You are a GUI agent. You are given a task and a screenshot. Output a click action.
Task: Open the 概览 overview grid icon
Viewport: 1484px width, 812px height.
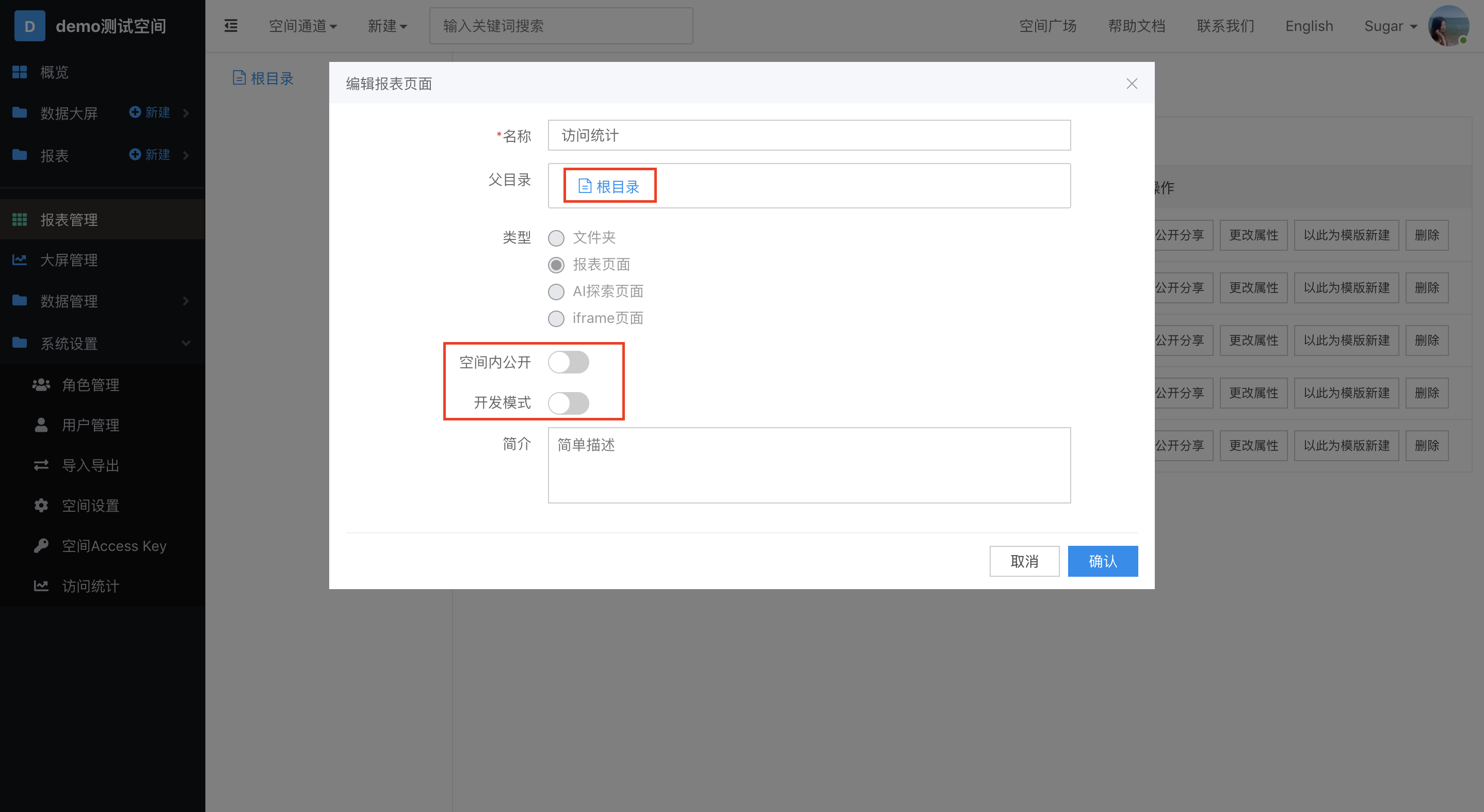20,72
